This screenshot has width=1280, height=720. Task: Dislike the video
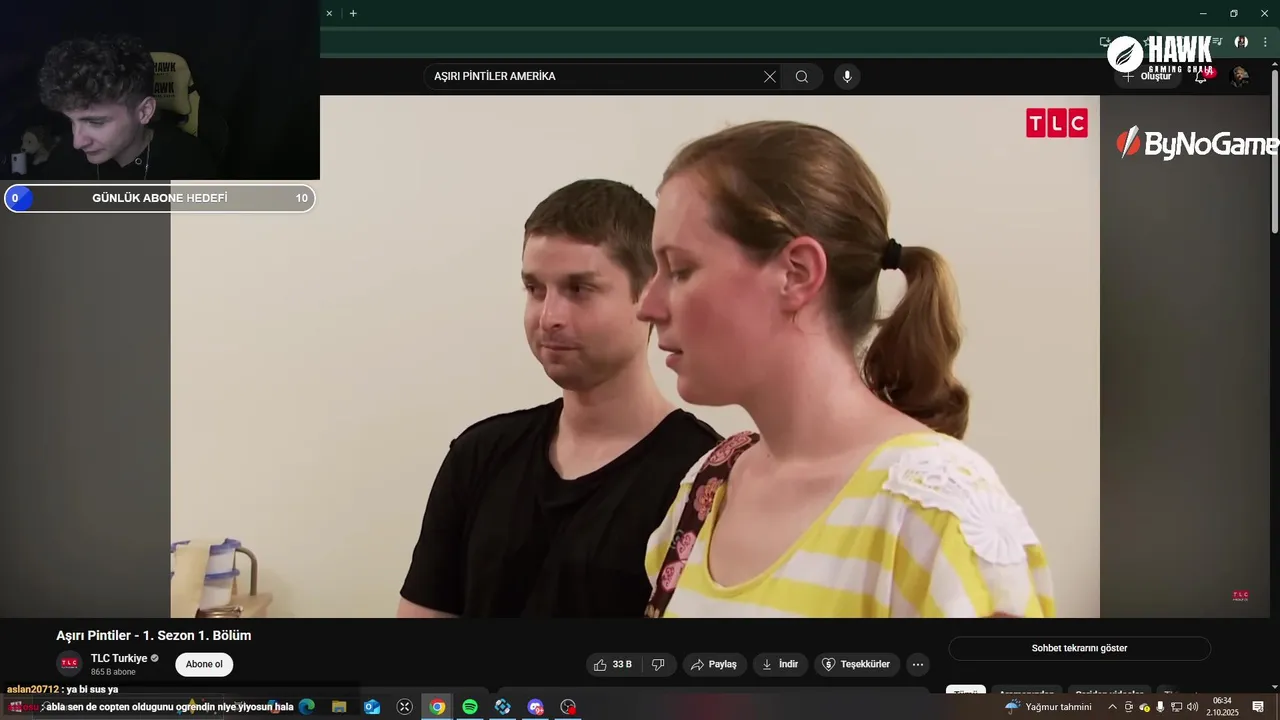(658, 664)
